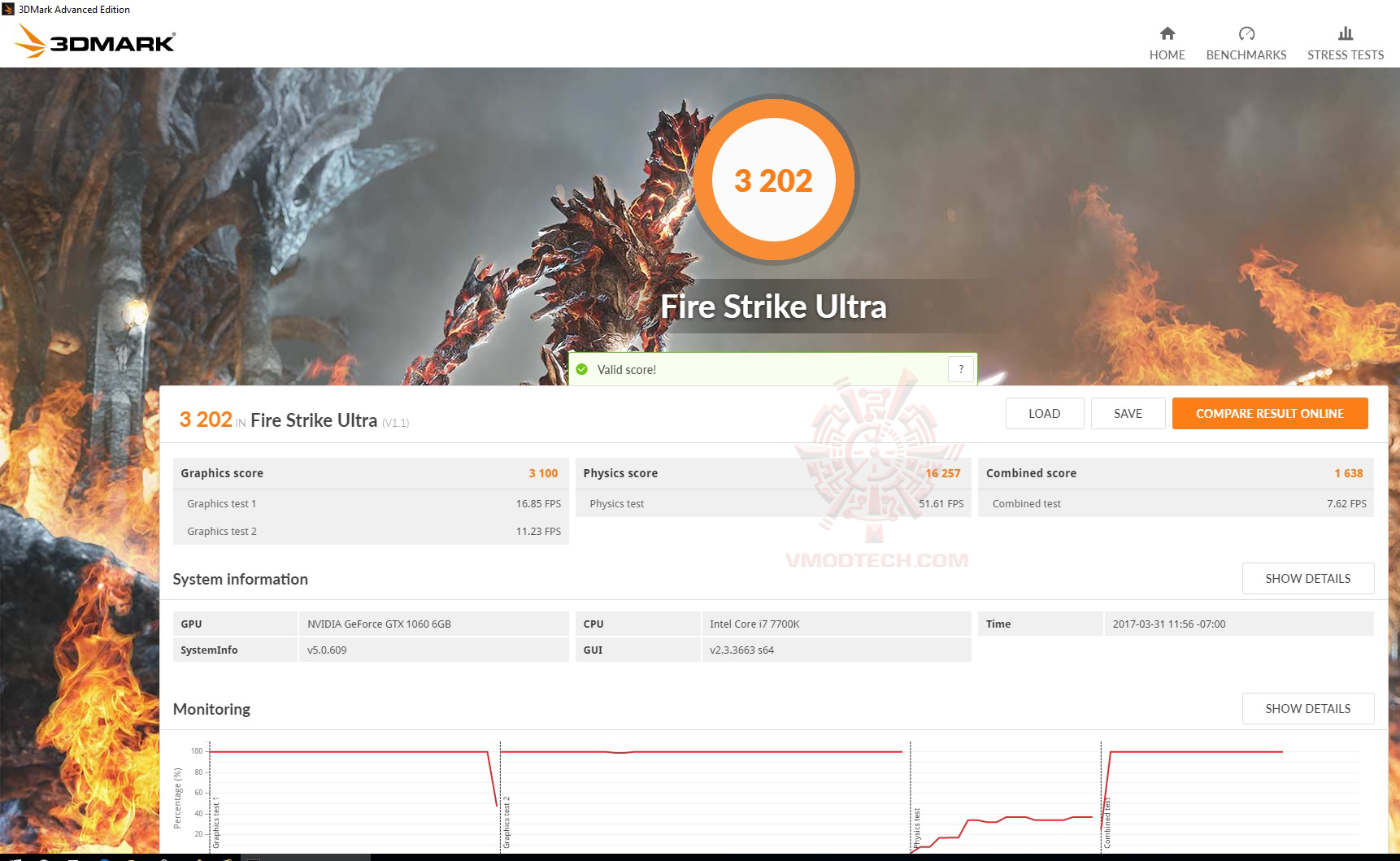Image resolution: width=1400 pixels, height=861 pixels.
Task: Click the 'Physics test' marker in the monitoring chart
Action: point(916,828)
